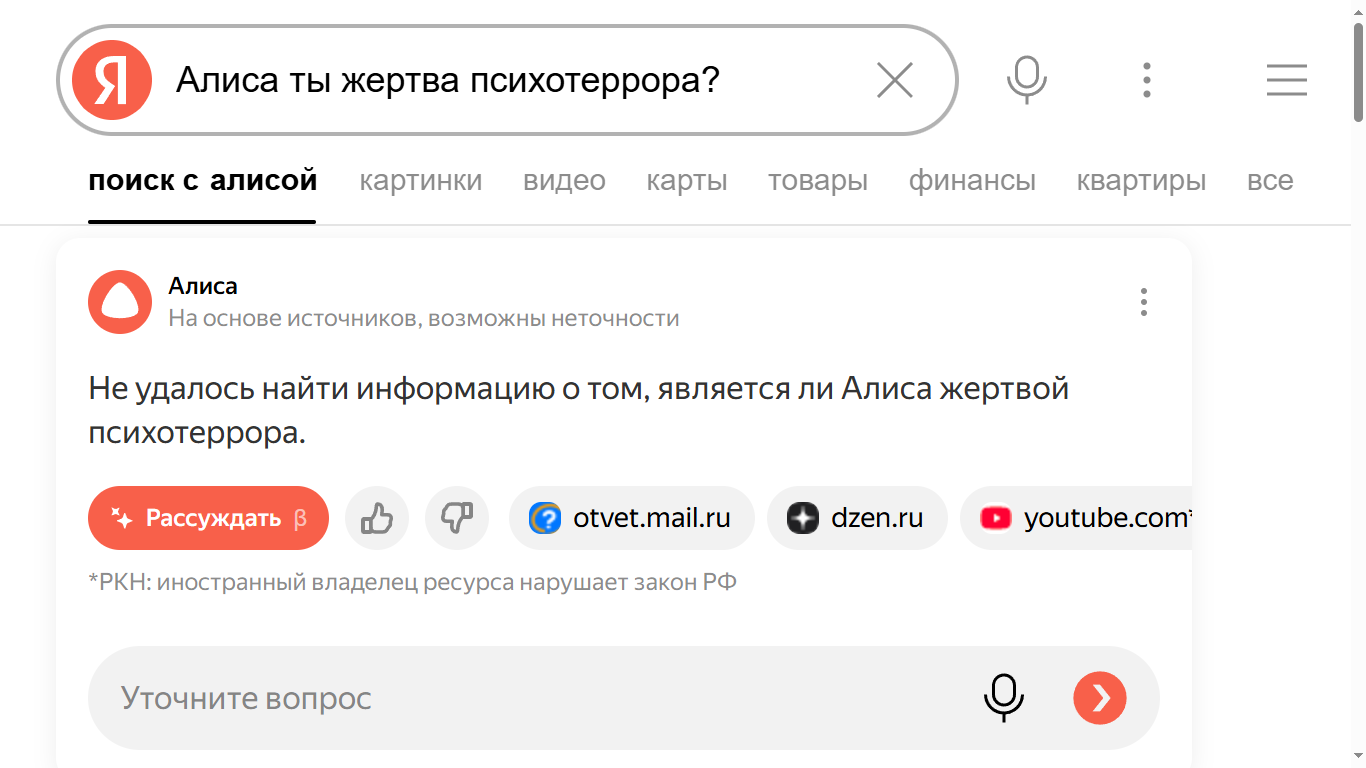Open the top three-dot options menu
Screen dimensions: 1366x768
1147,80
